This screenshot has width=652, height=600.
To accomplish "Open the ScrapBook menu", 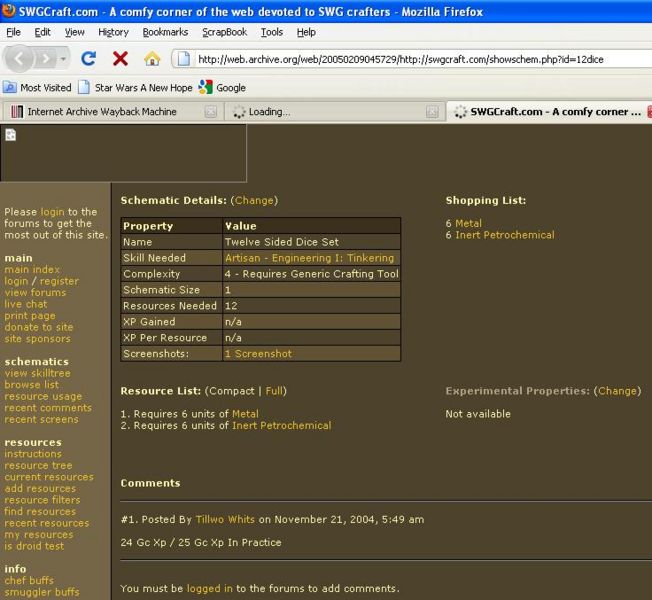I will tap(224, 32).
